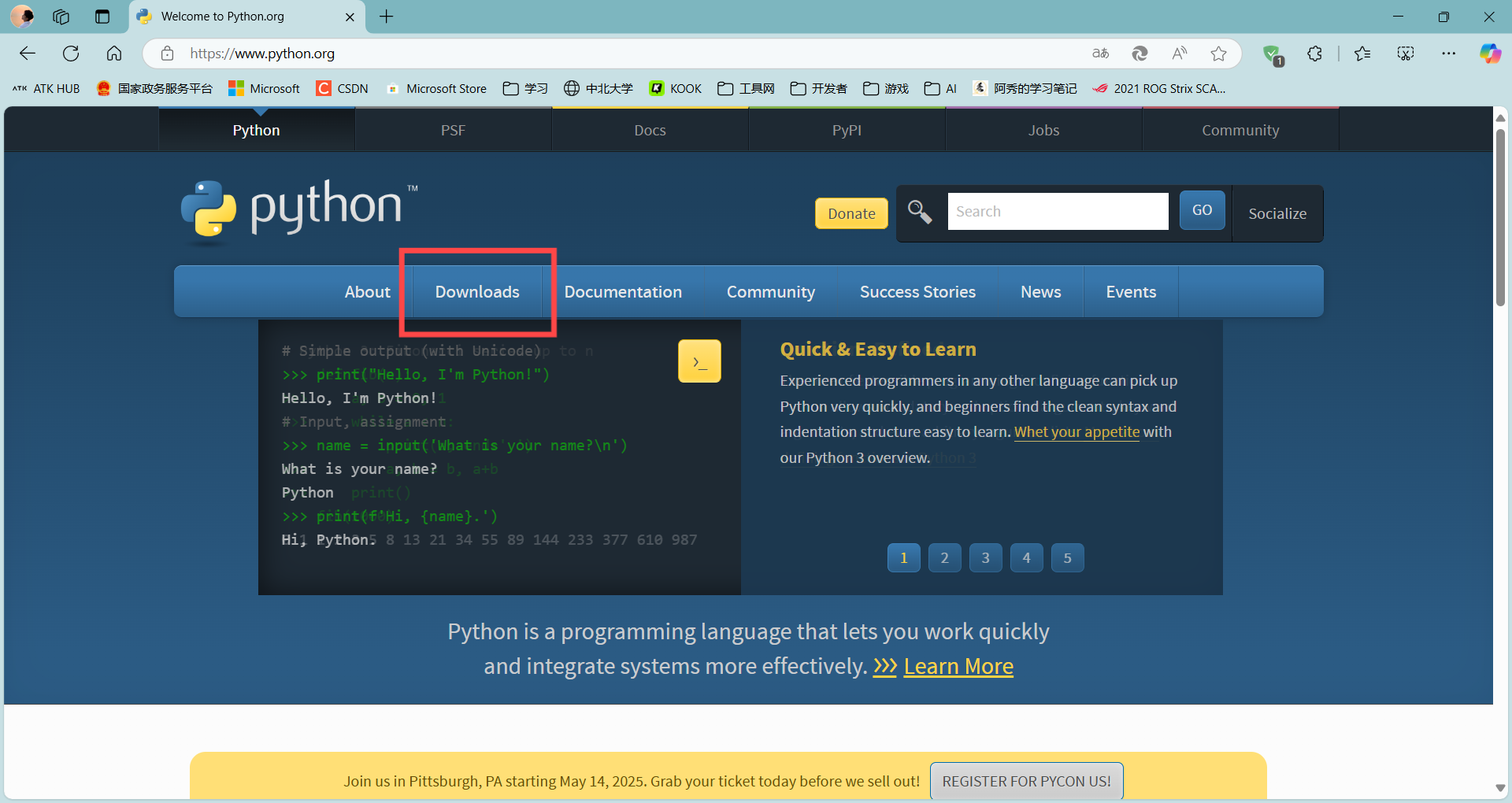
Task: Open the CSDN bookmark on favorites bar
Action: (342, 88)
